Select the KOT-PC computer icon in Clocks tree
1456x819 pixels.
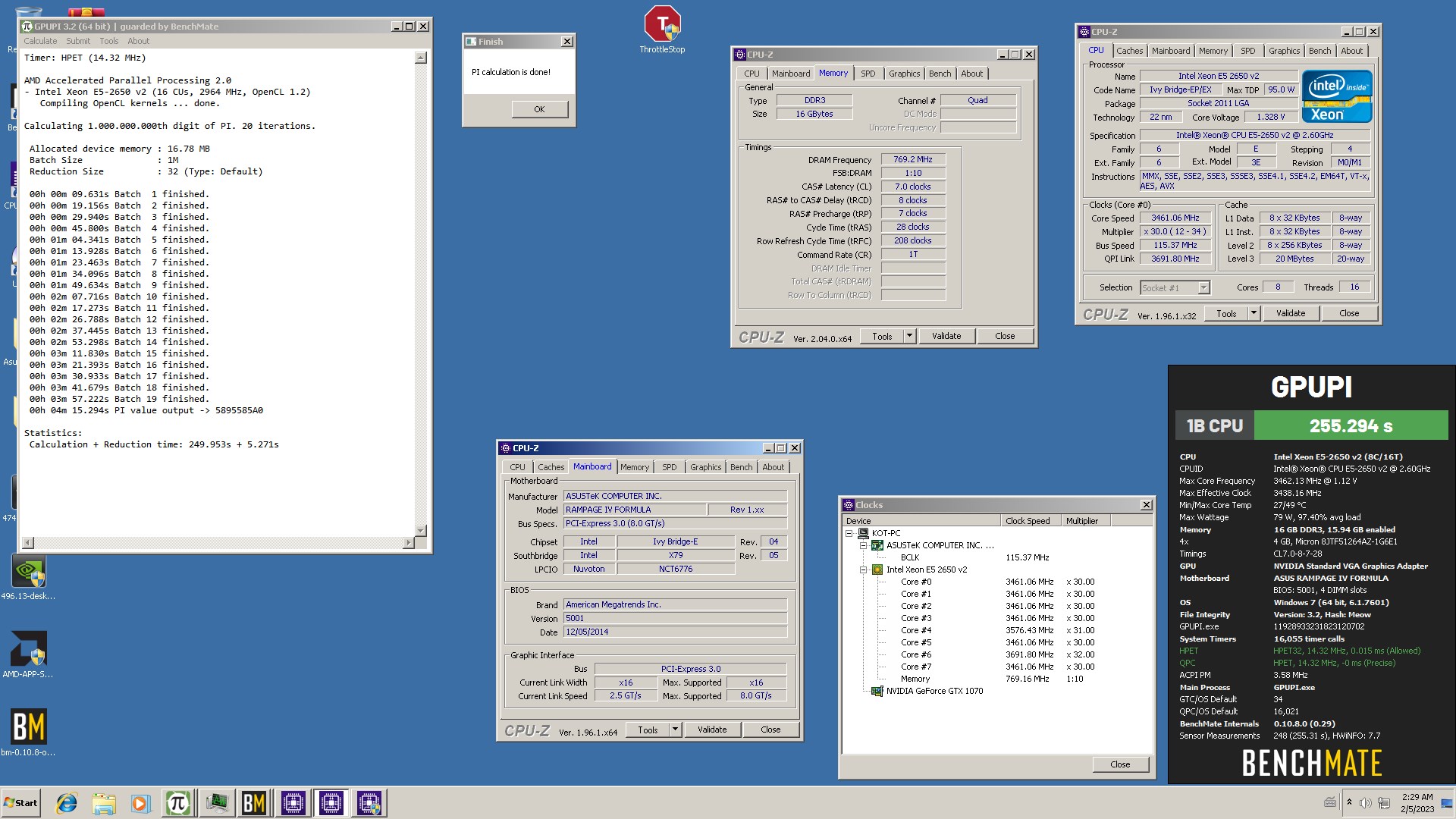tap(862, 533)
